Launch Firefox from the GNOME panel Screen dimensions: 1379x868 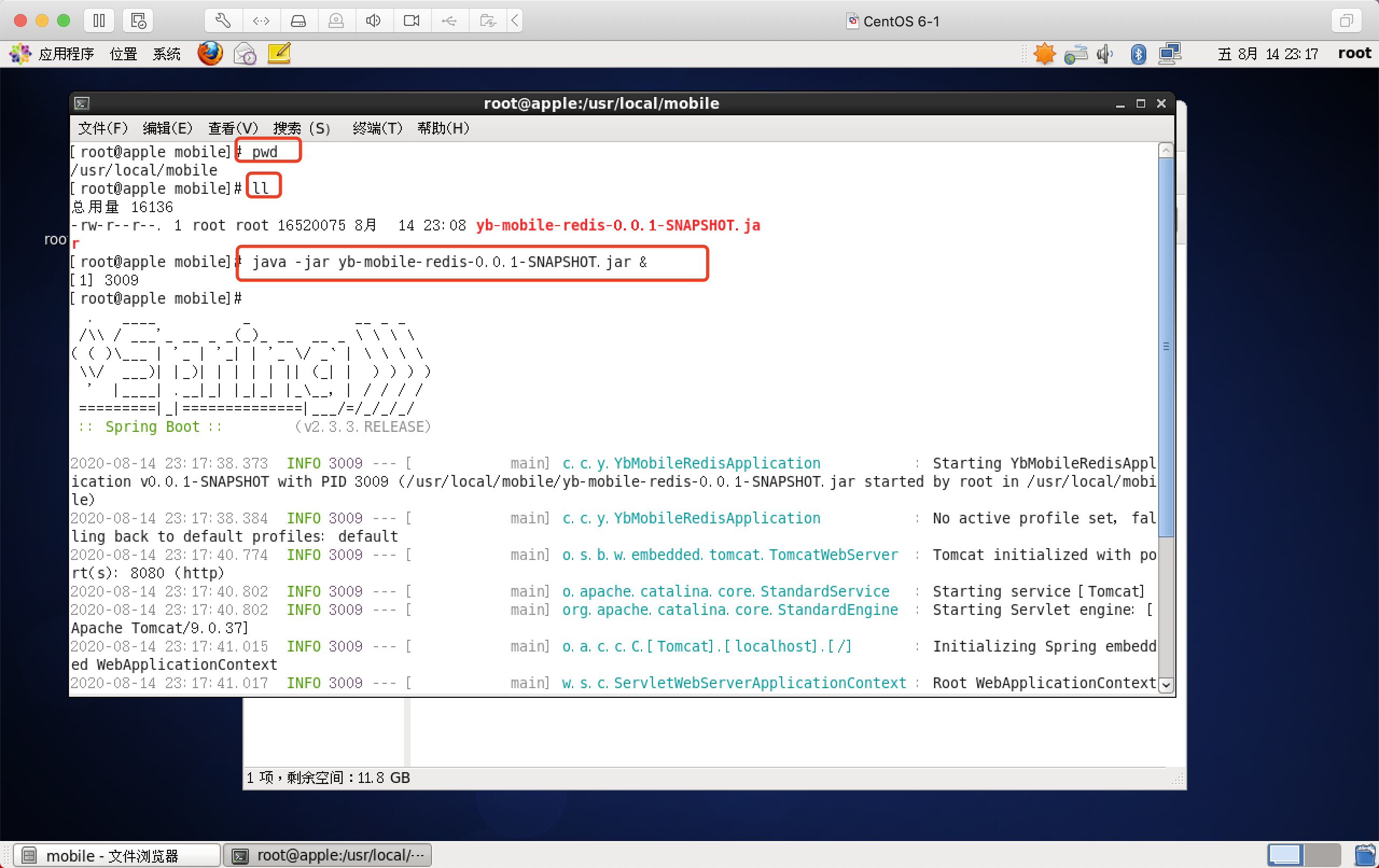coord(210,54)
